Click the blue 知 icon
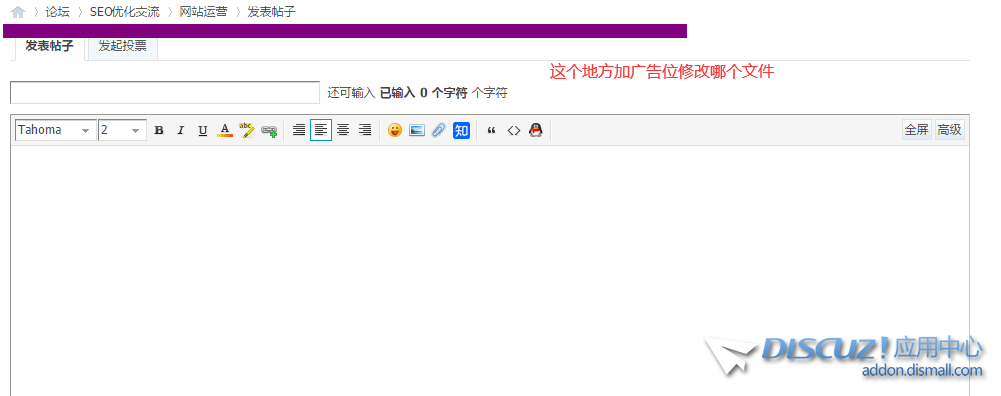Image resolution: width=1001 pixels, height=396 pixels. tap(462, 130)
